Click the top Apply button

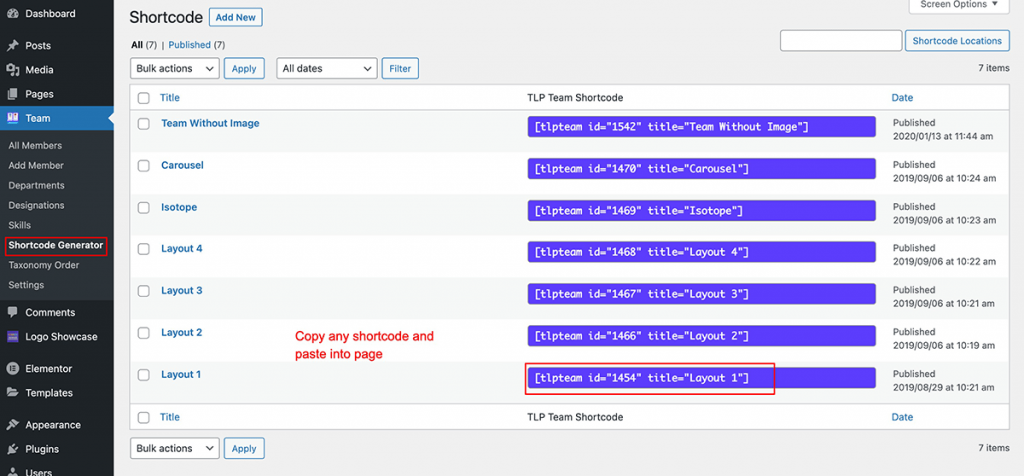tap(244, 69)
